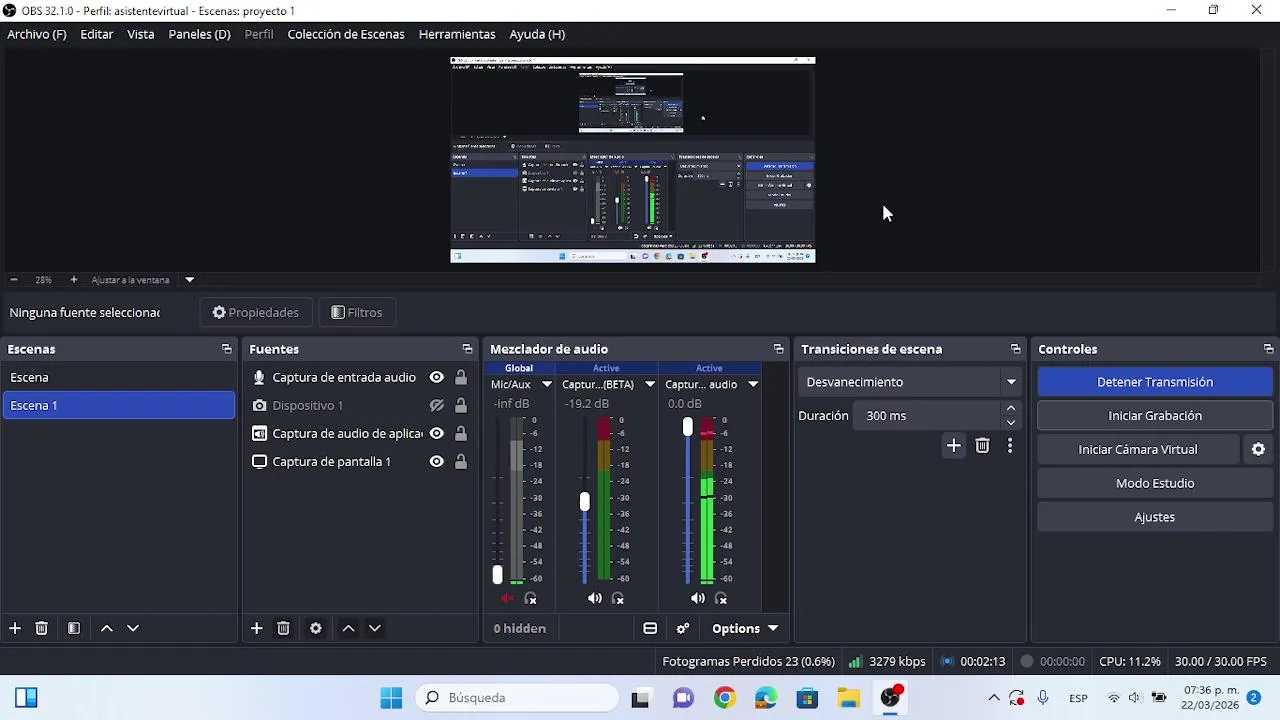The width and height of the screenshot is (1280, 720).
Task: Toggle monitoring on Mic/Aux channel
Action: click(531, 599)
